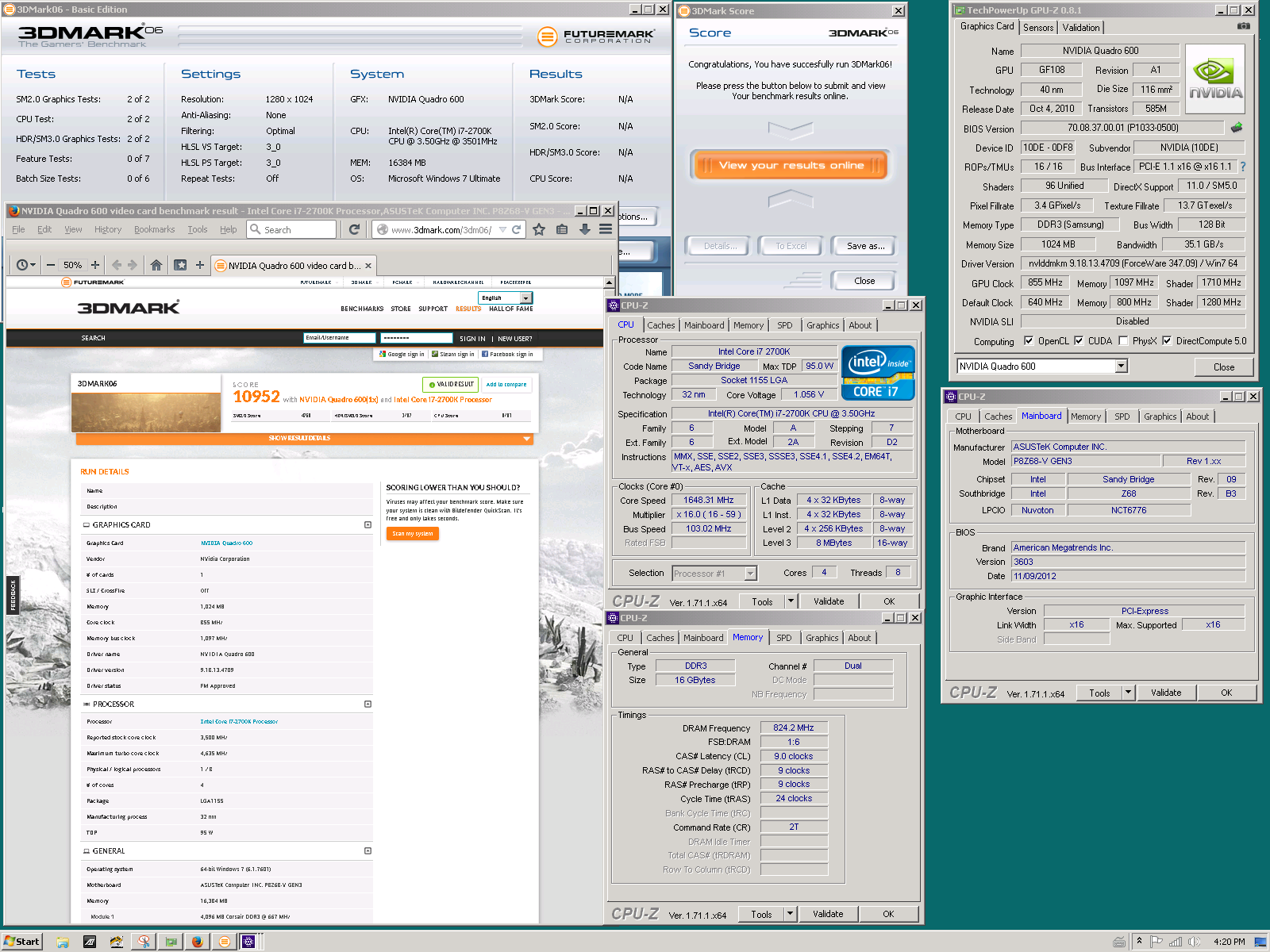Click the Firefox search input box
Image resolution: width=1270 pixels, height=952 pixels.
[x=292, y=229]
